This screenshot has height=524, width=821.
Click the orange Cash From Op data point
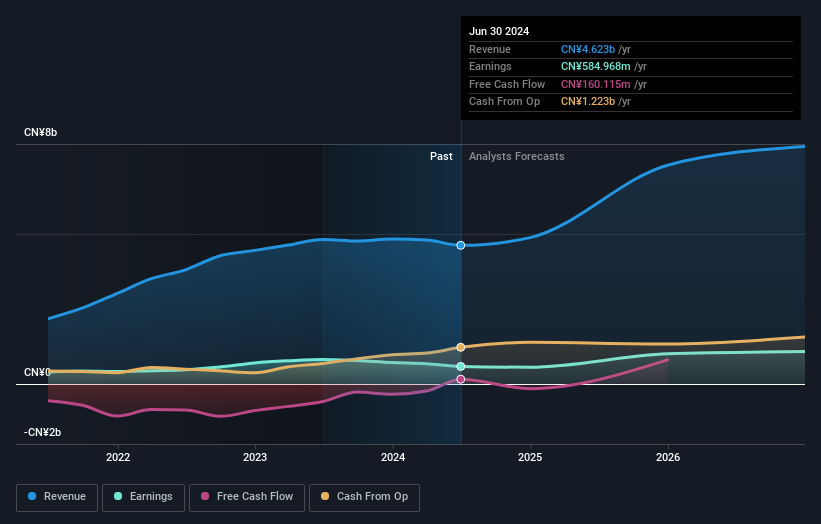[x=461, y=347]
